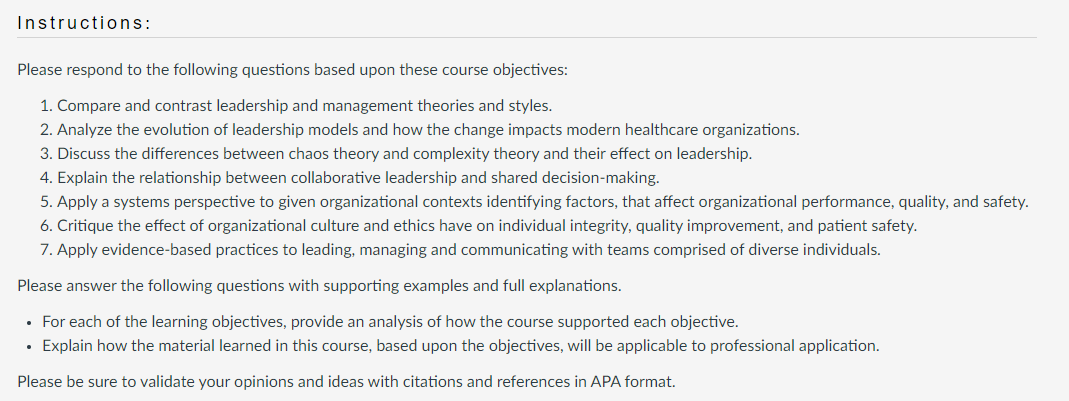Click objective 3 on chaos and complexity theory
This screenshot has height=401, width=1069.
(x=396, y=153)
